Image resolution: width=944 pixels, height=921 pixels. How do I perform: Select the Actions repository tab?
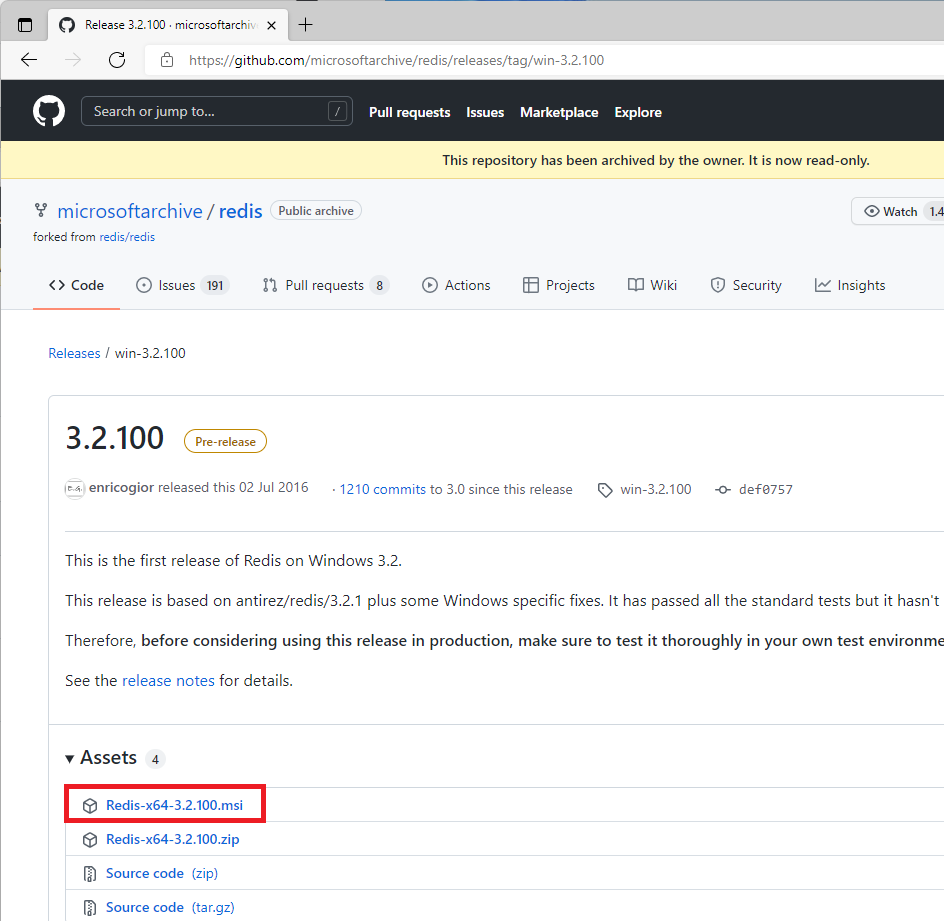coord(456,285)
